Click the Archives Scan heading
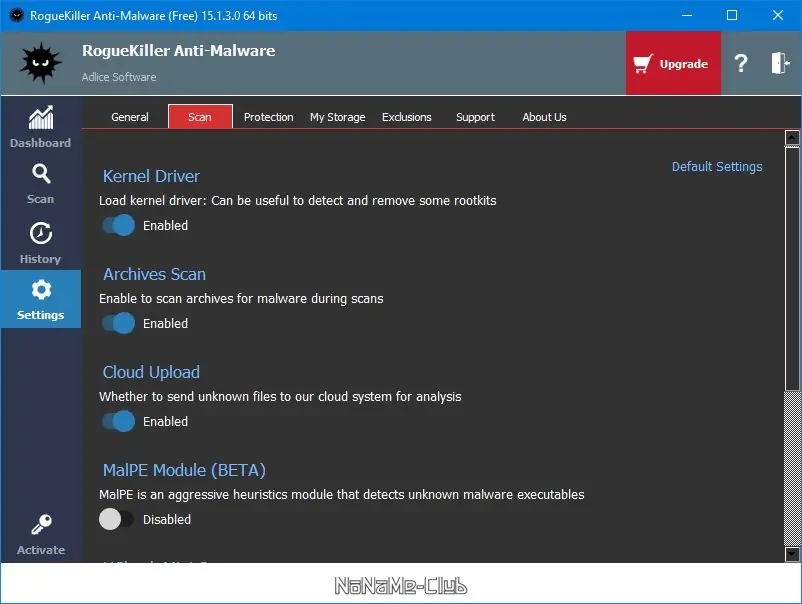802x604 pixels. tap(154, 274)
